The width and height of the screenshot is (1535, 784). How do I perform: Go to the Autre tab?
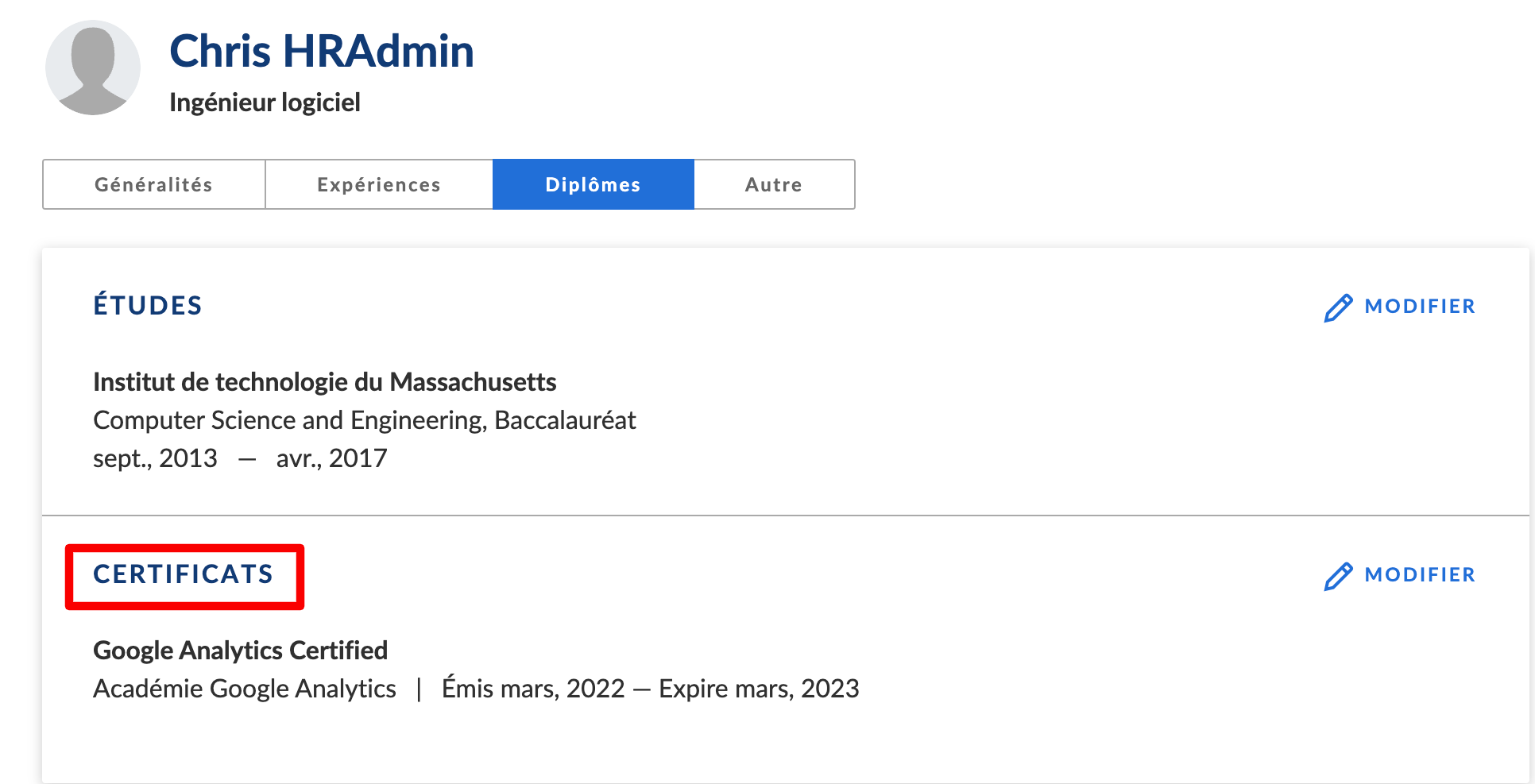tap(774, 184)
